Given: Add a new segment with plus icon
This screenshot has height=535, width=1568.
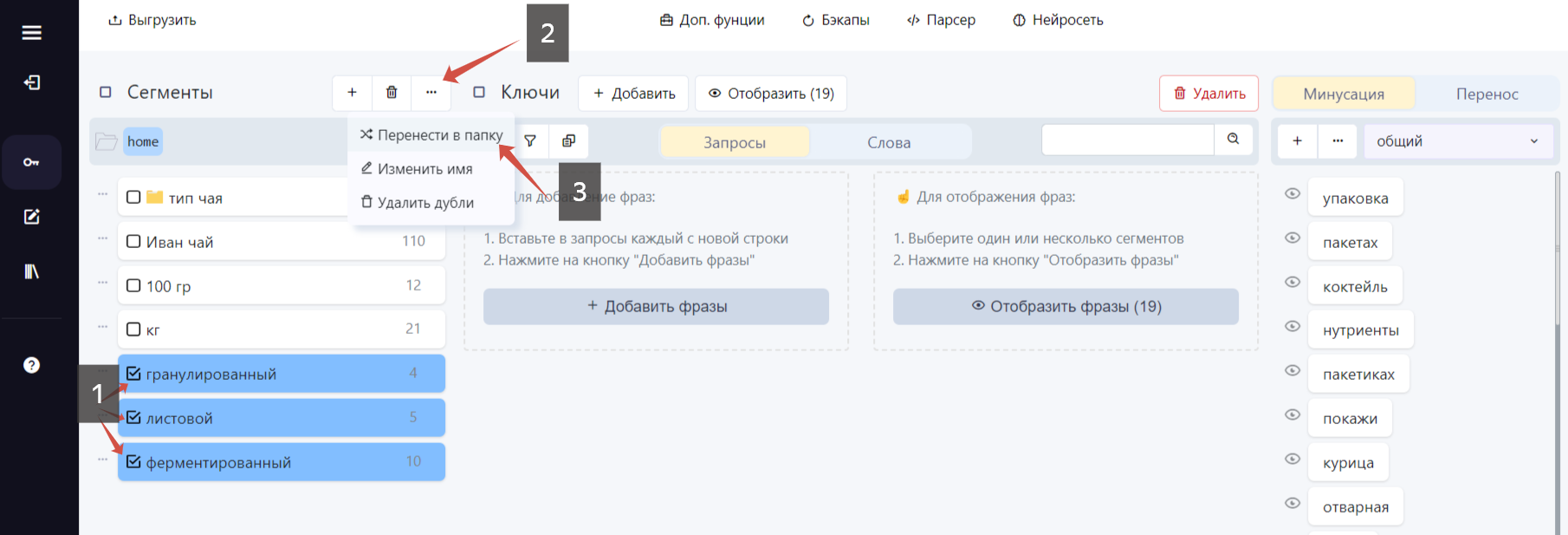Looking at the screenshot, I should click(352, 93).
